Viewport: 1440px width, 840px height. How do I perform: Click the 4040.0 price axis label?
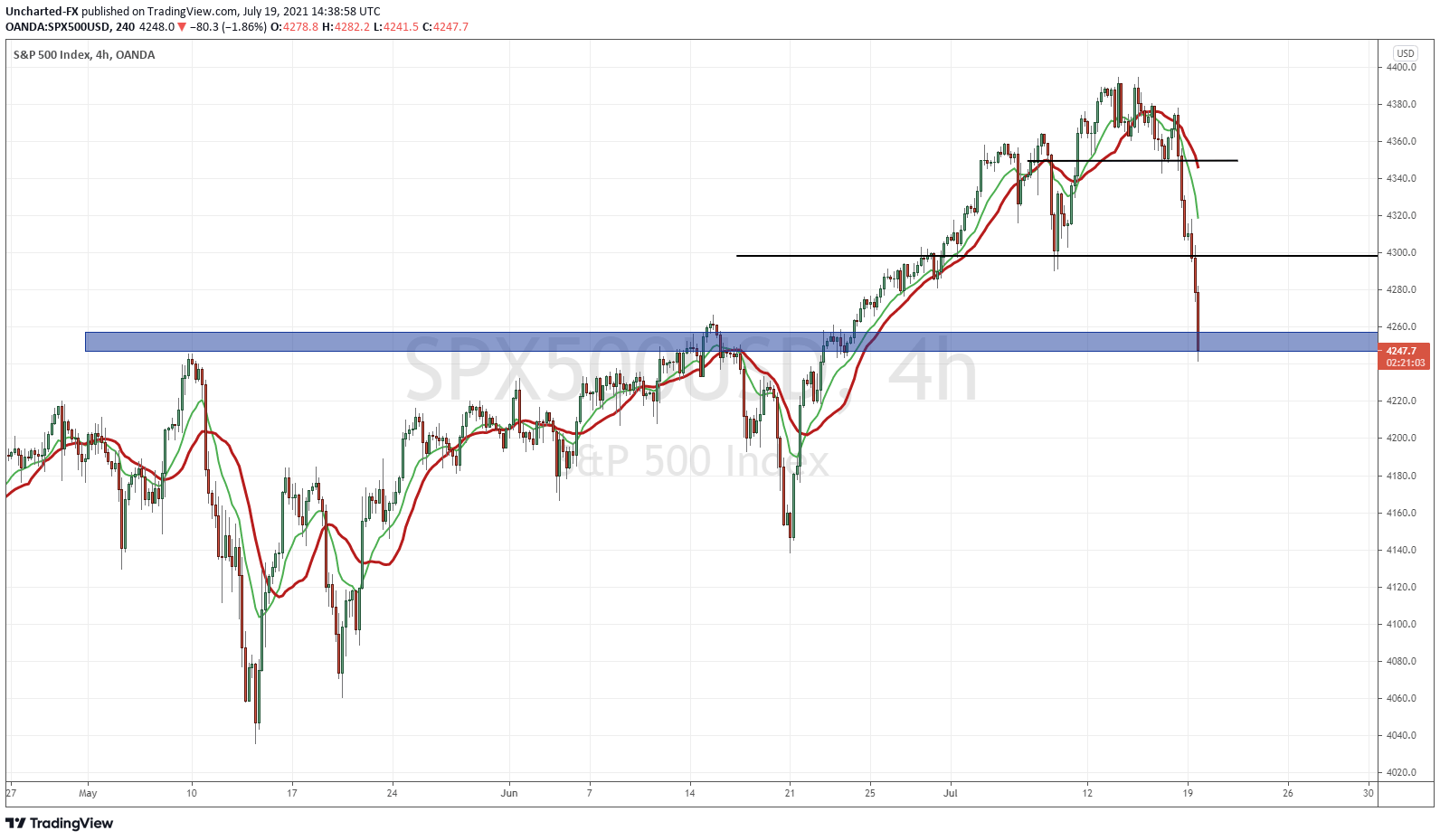(1402, 735)
